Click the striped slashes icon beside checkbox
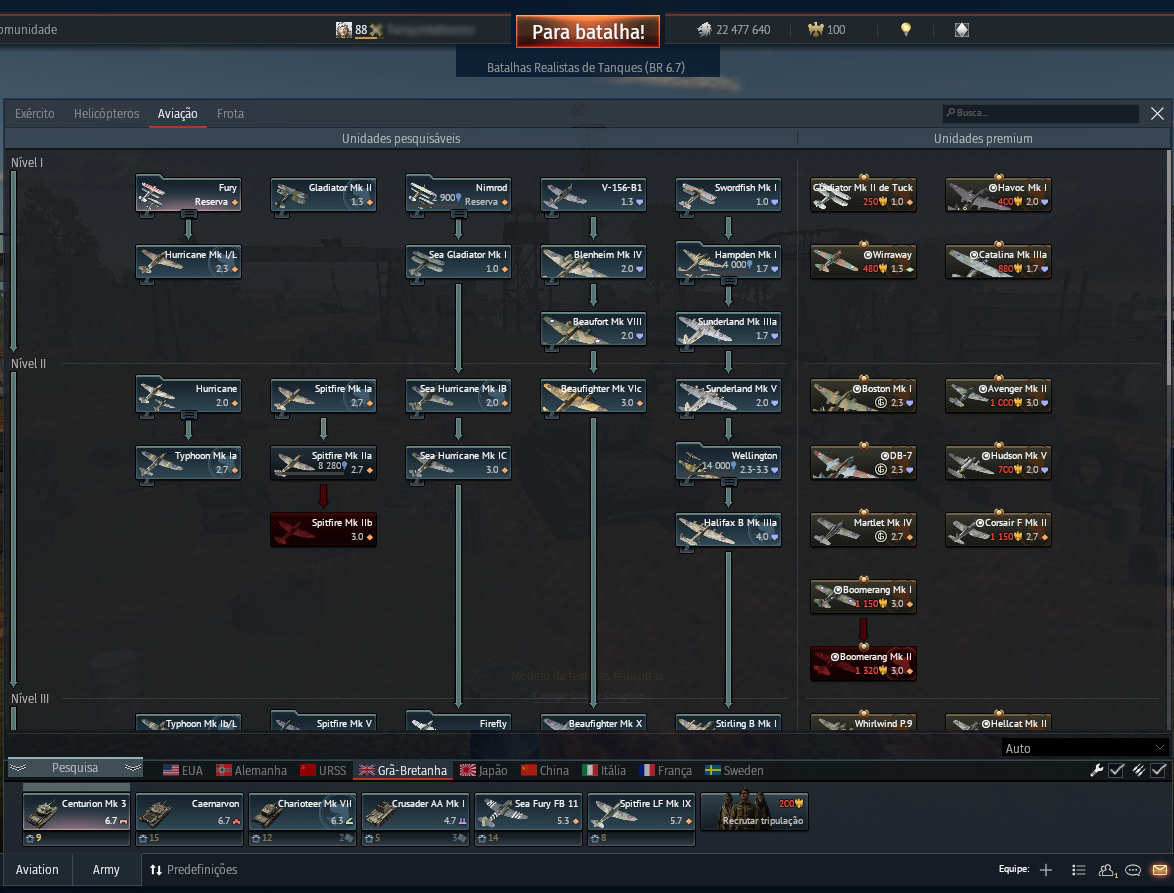 [1138, 770]
